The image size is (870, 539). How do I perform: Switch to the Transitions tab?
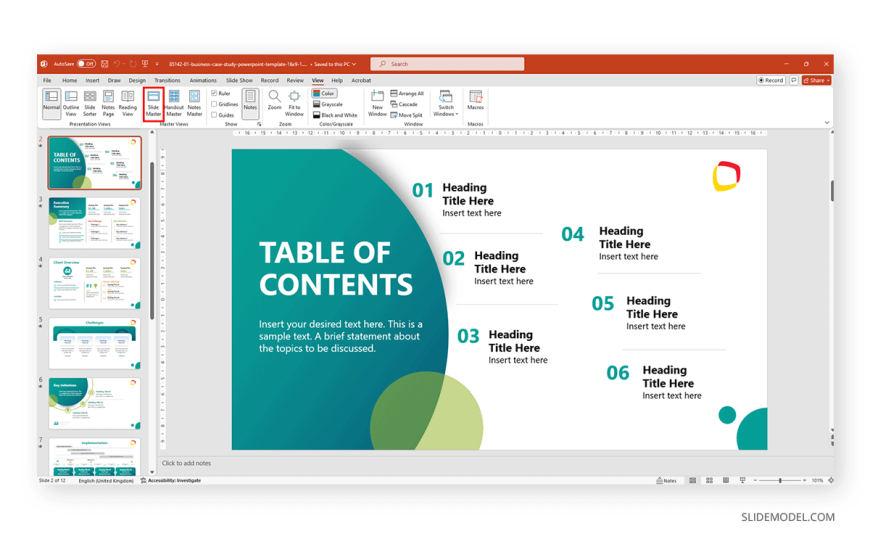tap(167, 80)
